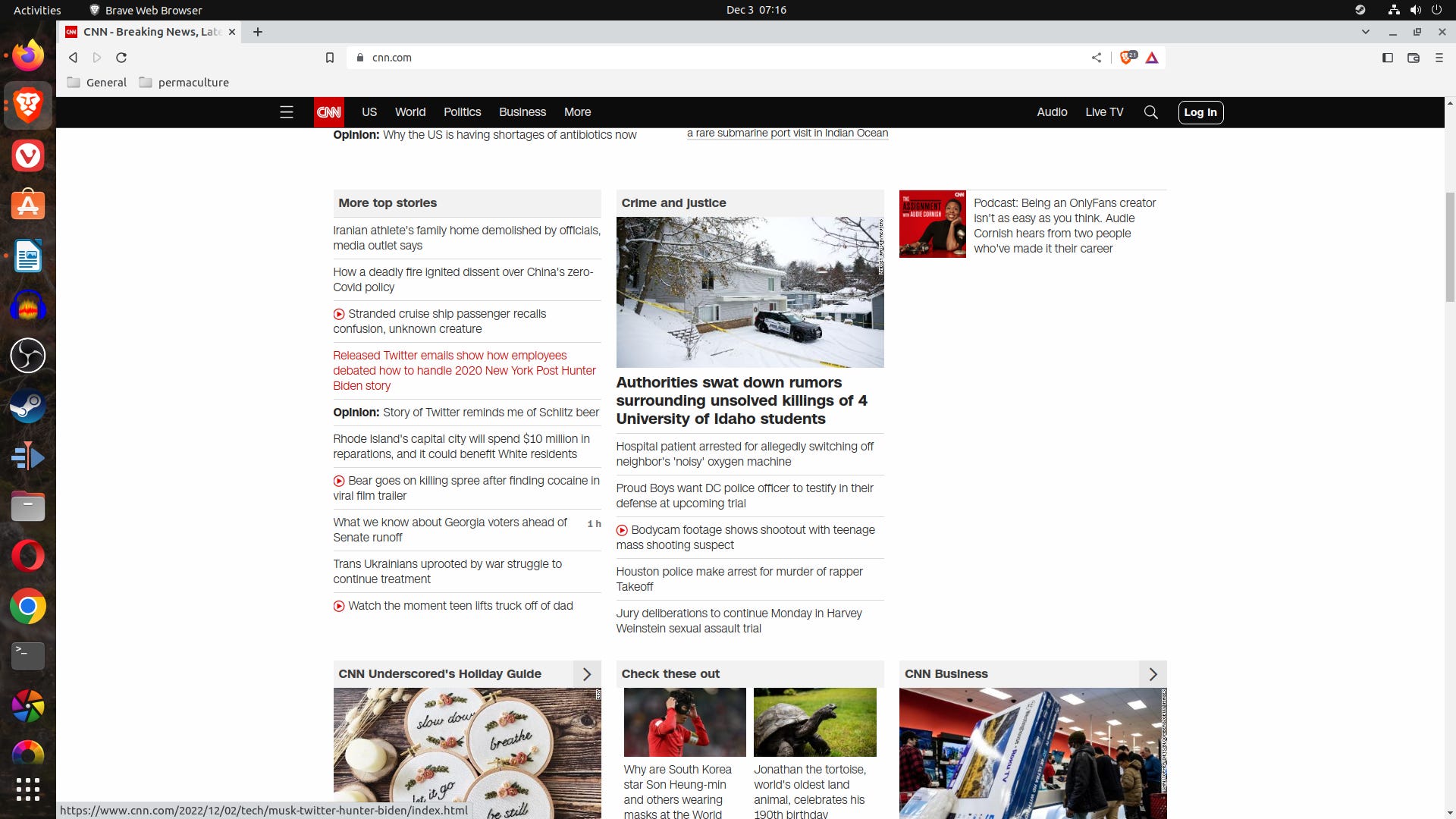1456x819 pixels.
Task: Close the CNN Breaking News tab
Action: click(232, 32)
